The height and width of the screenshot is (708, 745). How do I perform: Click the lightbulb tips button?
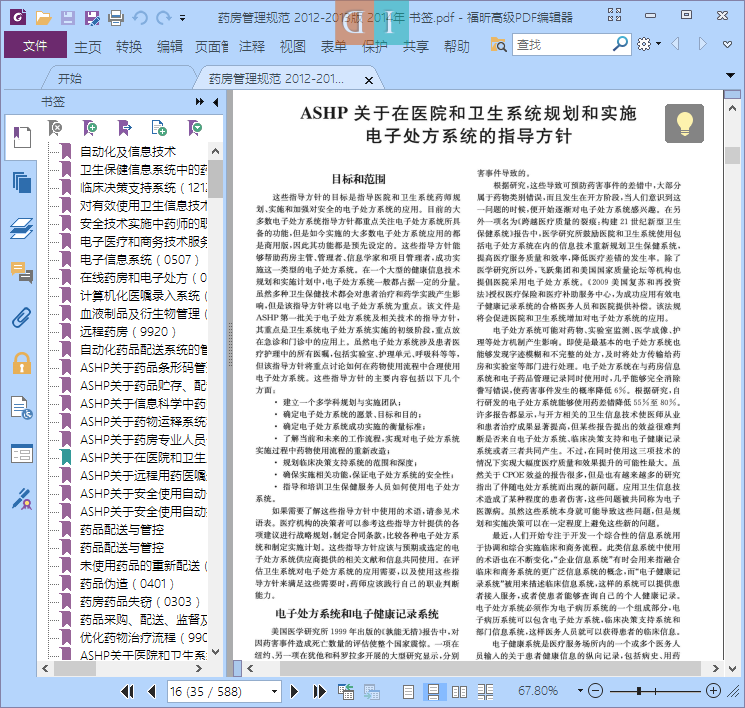point(684,124)
